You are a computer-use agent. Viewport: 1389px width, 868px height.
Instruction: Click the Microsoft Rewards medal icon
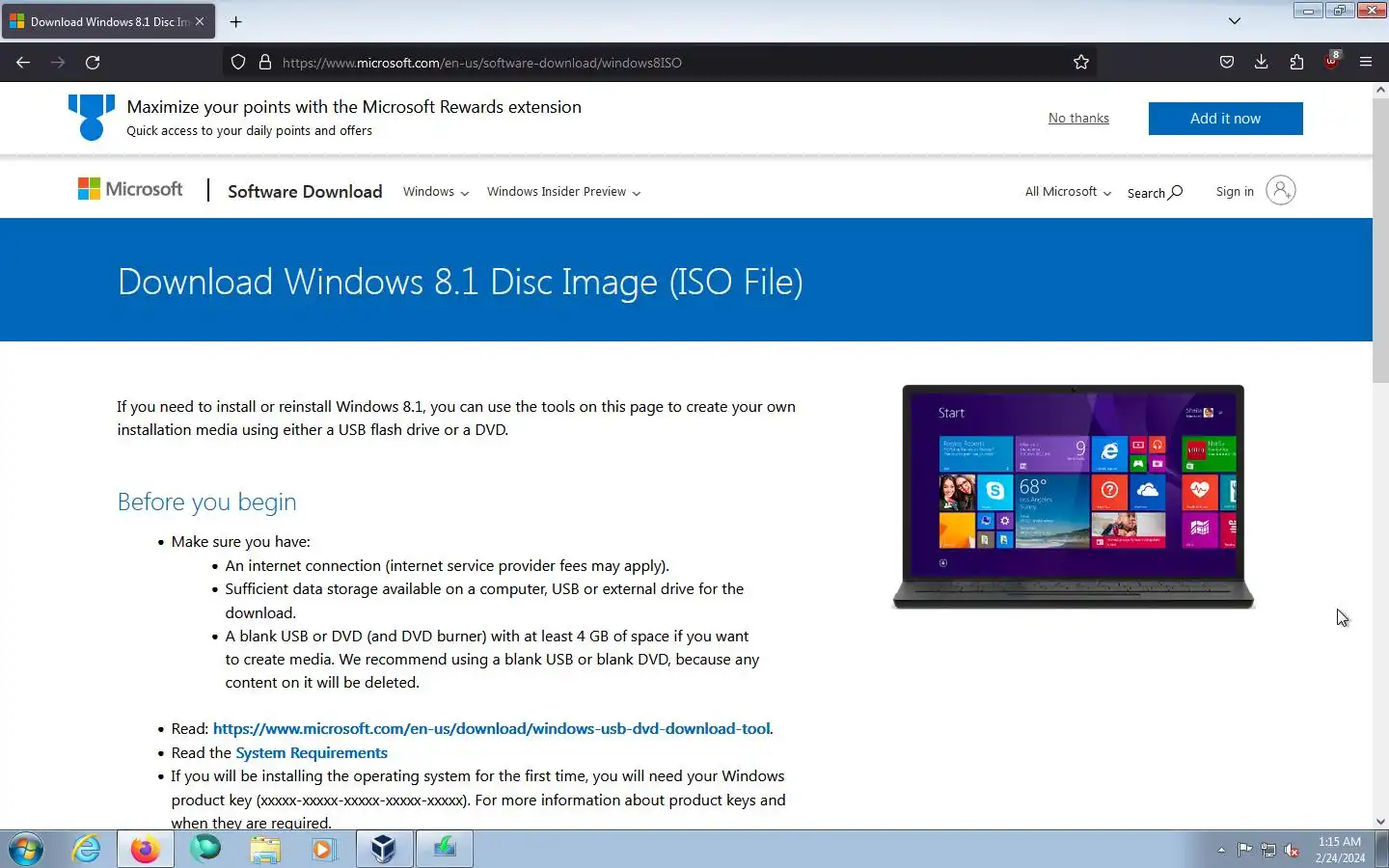coord(92,117)
